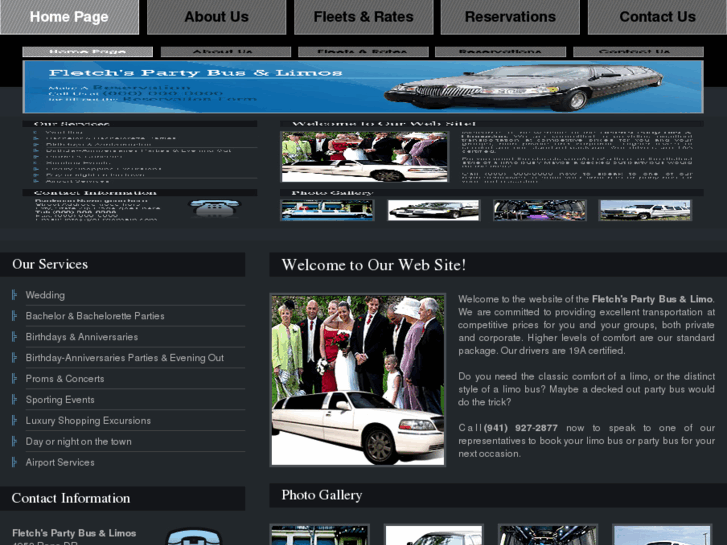Open the large Contact Us tab
The height and width of the screenshot is (545, 727).
click(x=657, y=17)
